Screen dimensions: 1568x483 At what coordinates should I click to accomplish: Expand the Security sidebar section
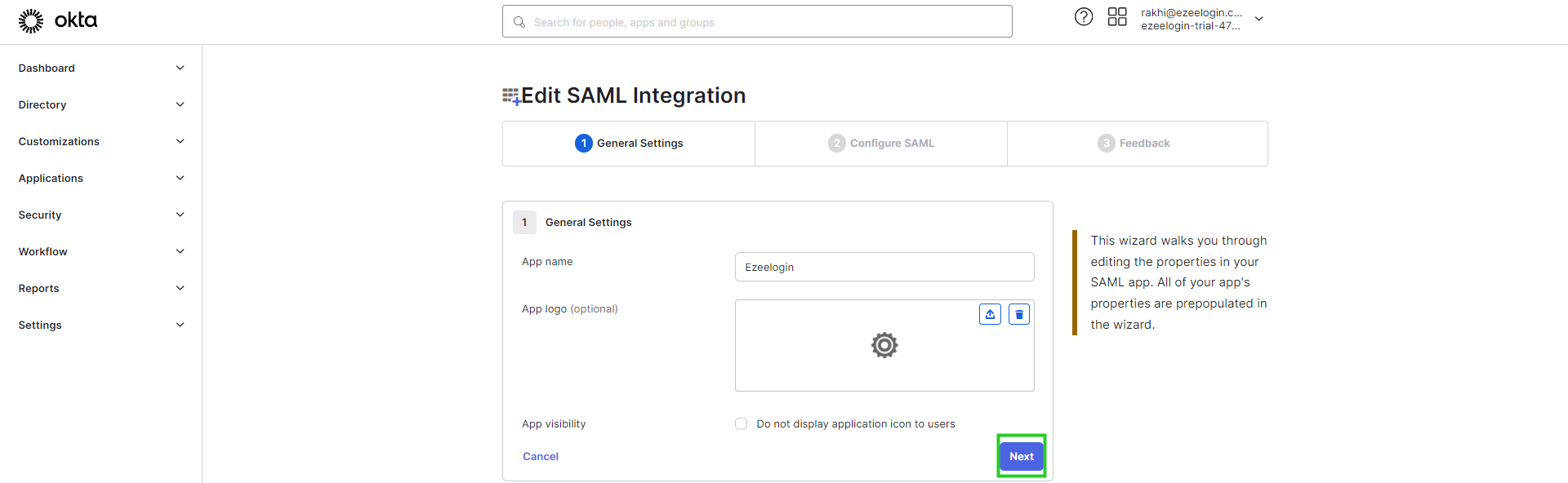point(101,215)
